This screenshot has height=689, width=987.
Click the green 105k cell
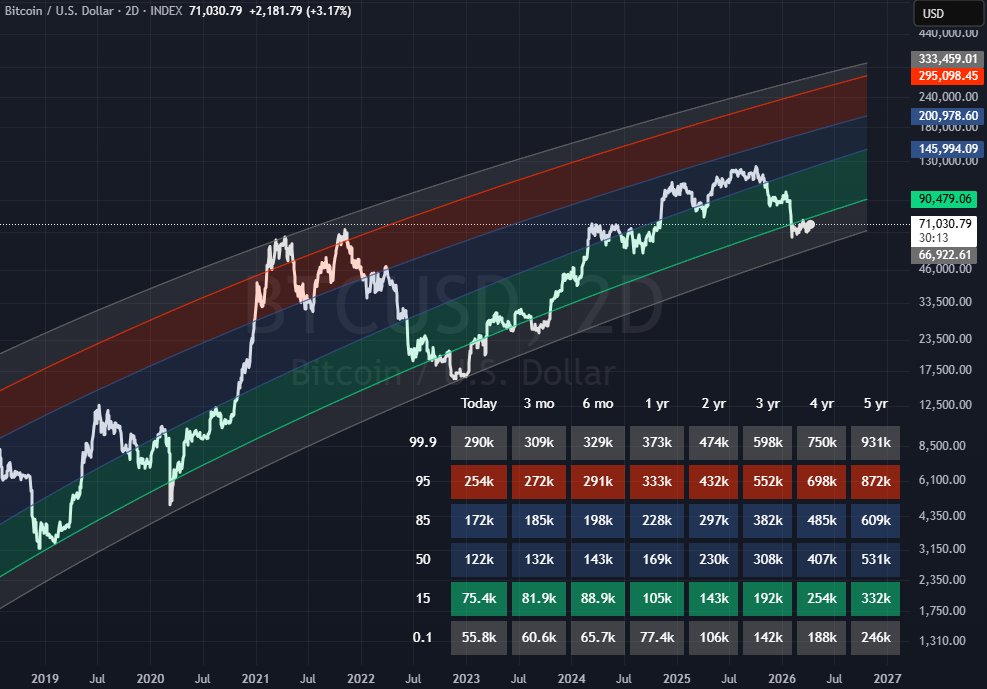(657, 598)
